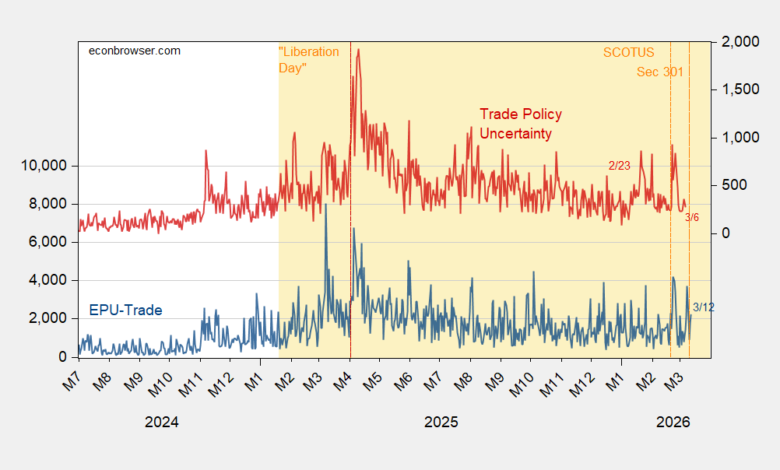Click the 2025 year label
Screen dimensions: 780x470
(440, 422)
